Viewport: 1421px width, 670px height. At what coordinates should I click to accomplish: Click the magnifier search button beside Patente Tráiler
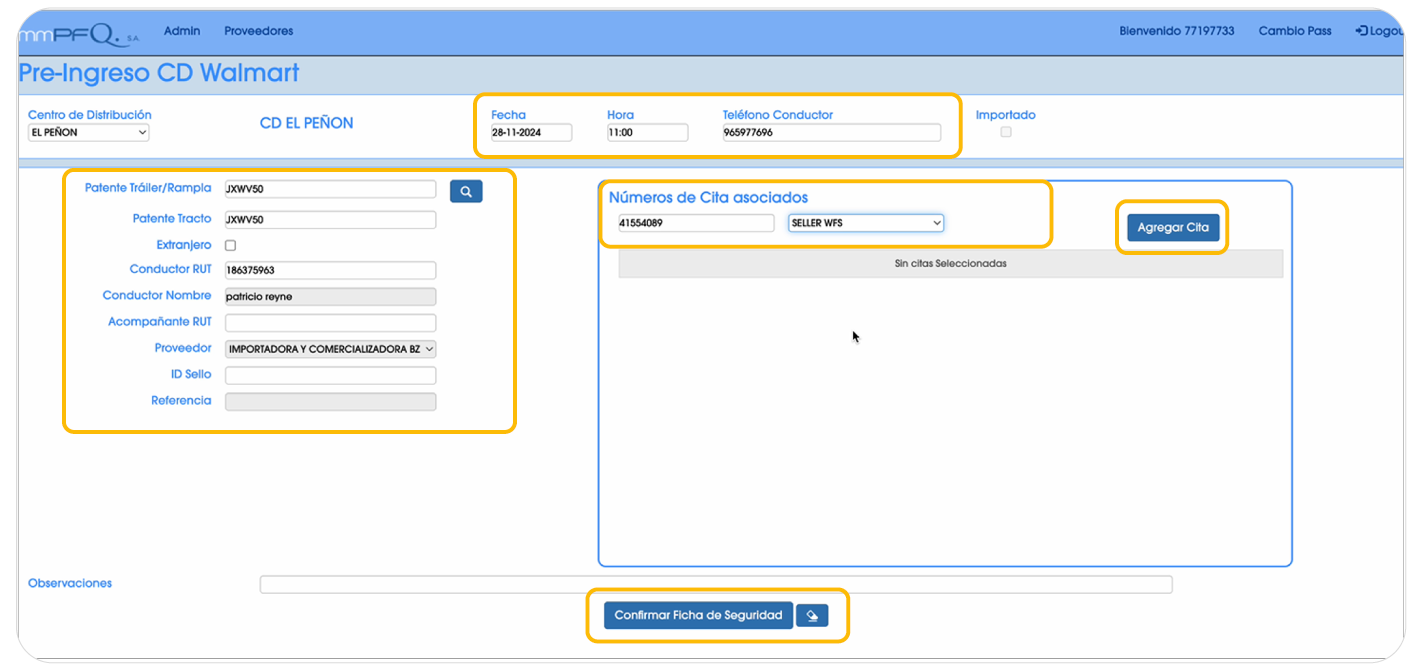click(x=466, y=191)
